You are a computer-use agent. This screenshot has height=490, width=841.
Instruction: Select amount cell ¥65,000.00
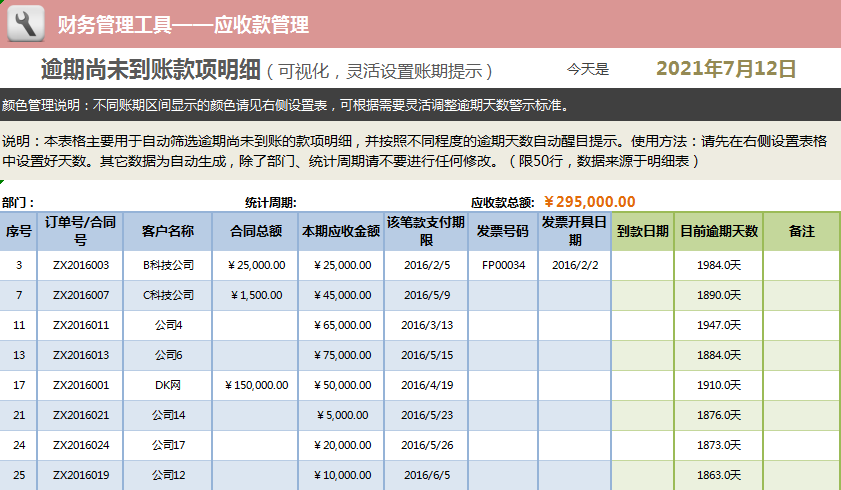(342, 325)
